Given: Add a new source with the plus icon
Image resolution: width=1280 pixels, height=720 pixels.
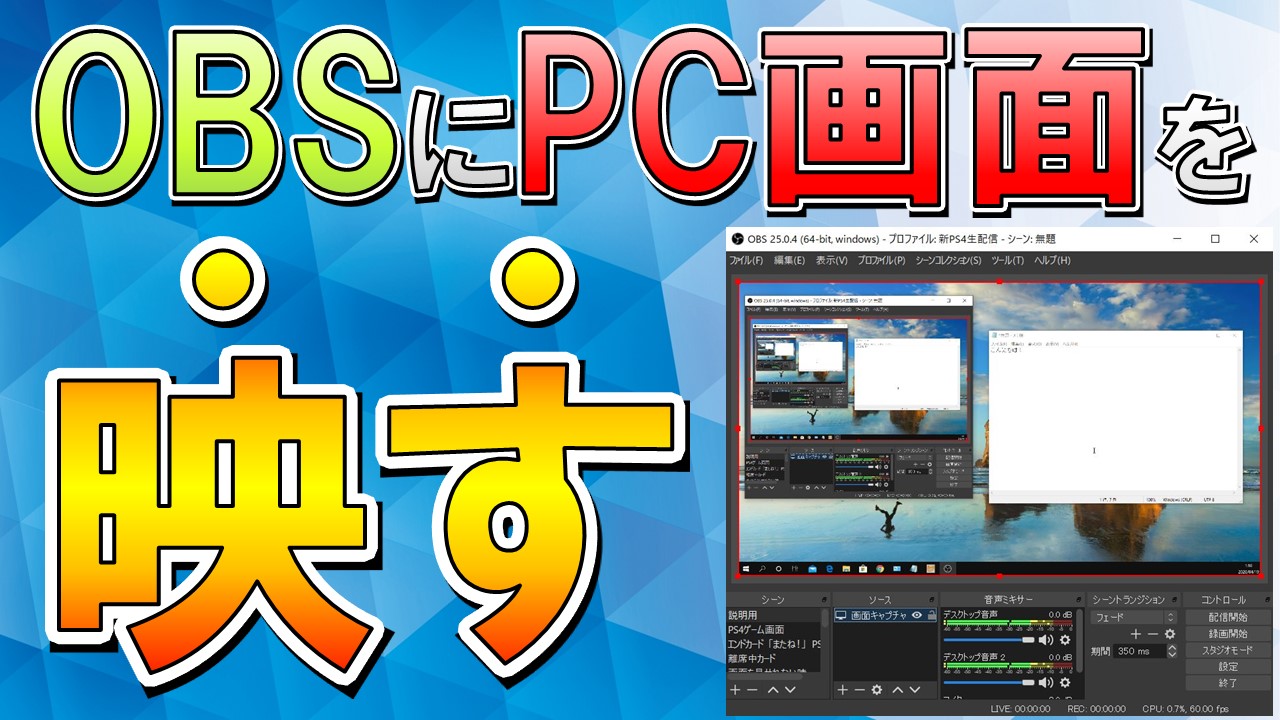Looking at the screenshot, I should pos(842,690).
